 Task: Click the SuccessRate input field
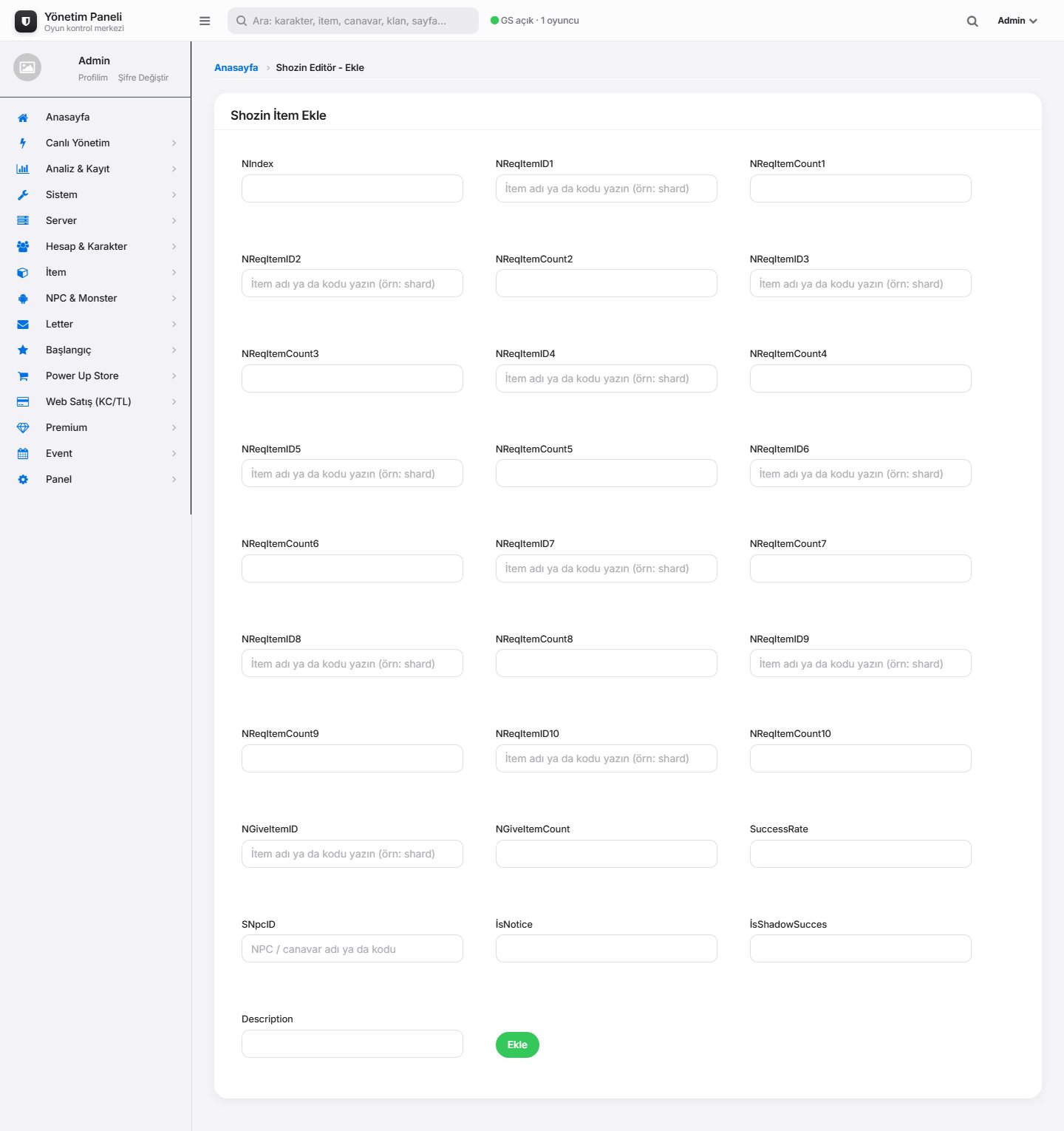pyautogui.click(x=861, y=854)
